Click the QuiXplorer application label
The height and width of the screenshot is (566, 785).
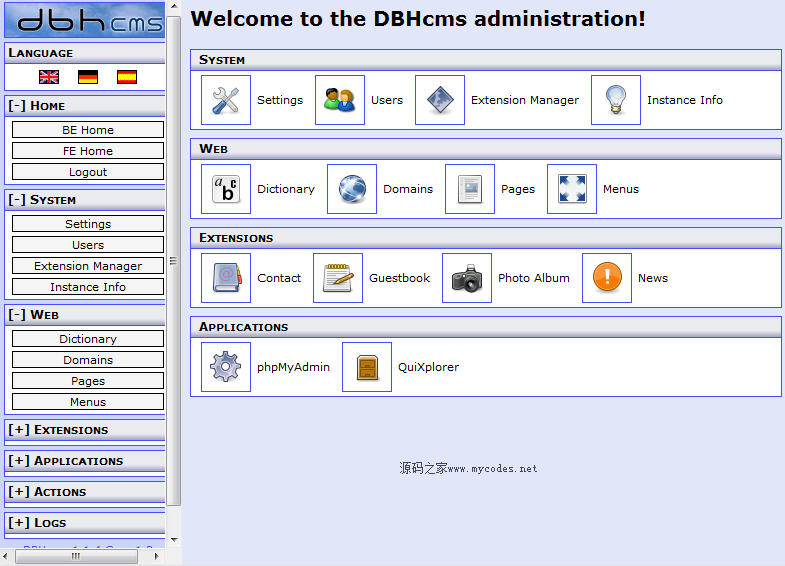[x=428, y=367]
